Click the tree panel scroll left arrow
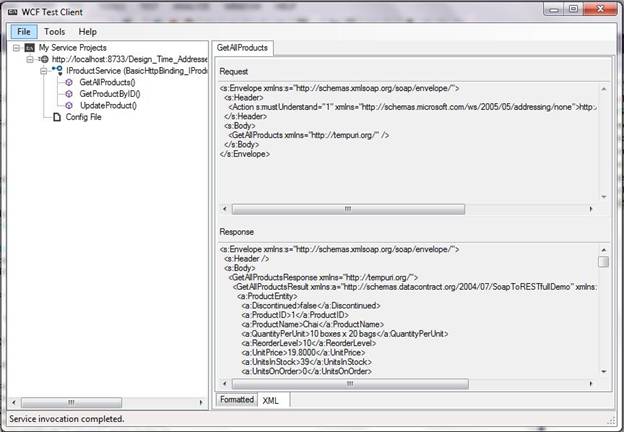The width and height of the screenshot is (624, 432). tap(14, 403)
